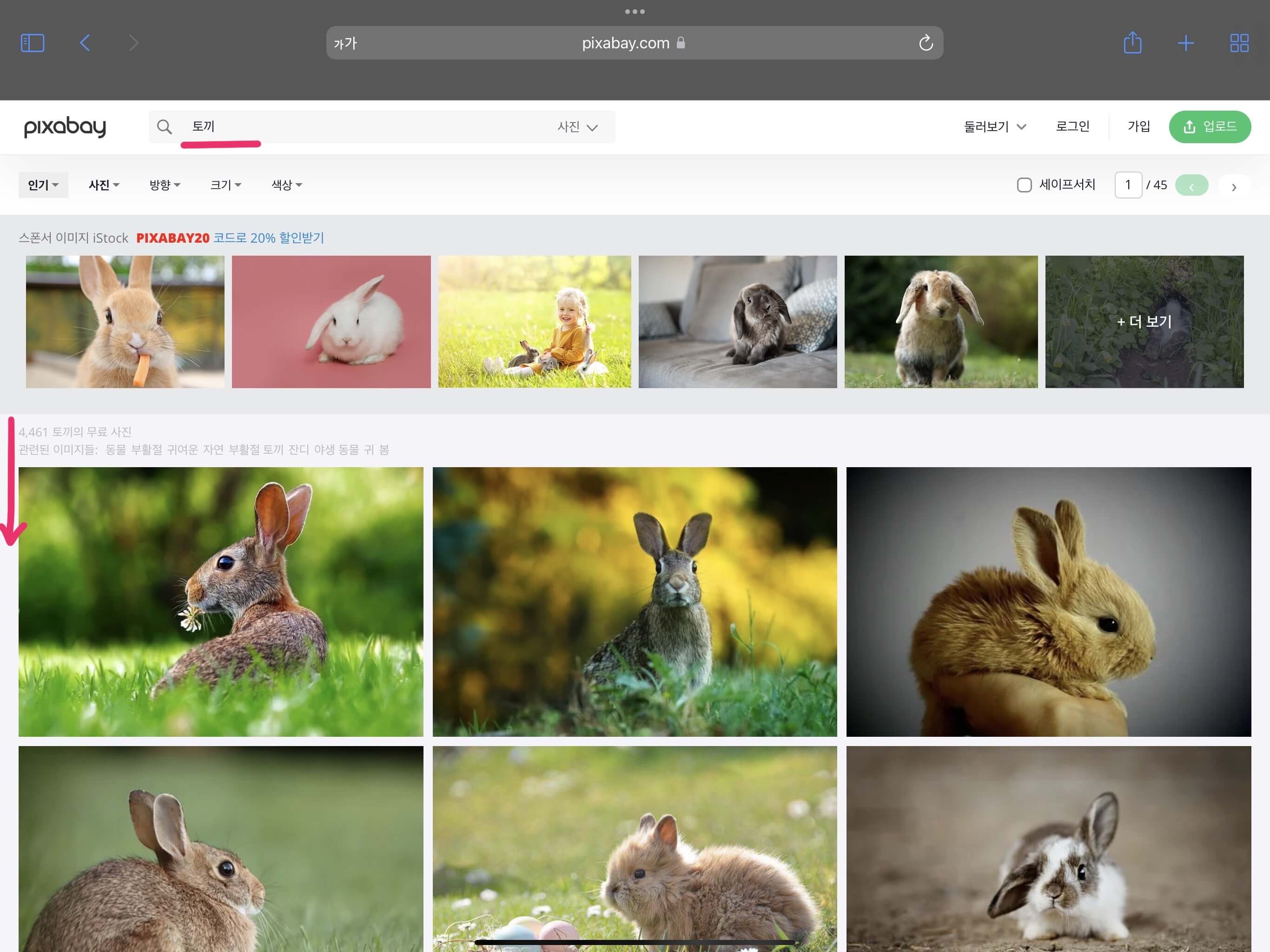
Task: Open gray lop rabbit on sofa image
Action: coord(738,322)
